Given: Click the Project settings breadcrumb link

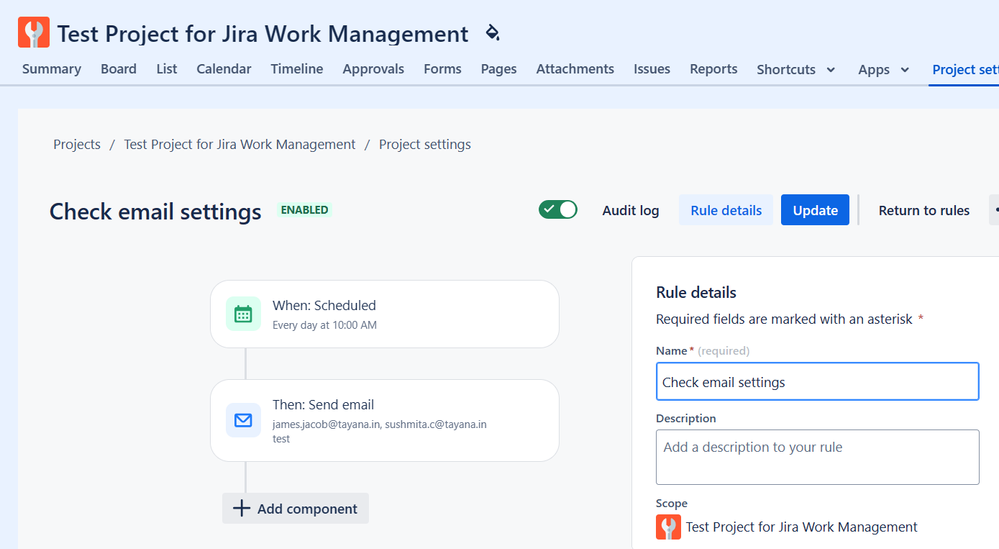Looking at the screenshot, I should click(x=425, y=145).
